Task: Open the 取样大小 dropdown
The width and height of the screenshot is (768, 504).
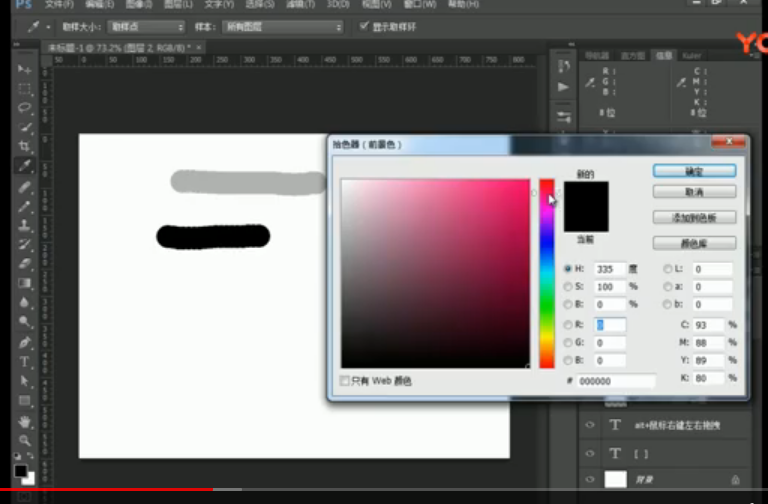Action: [146, 27]
